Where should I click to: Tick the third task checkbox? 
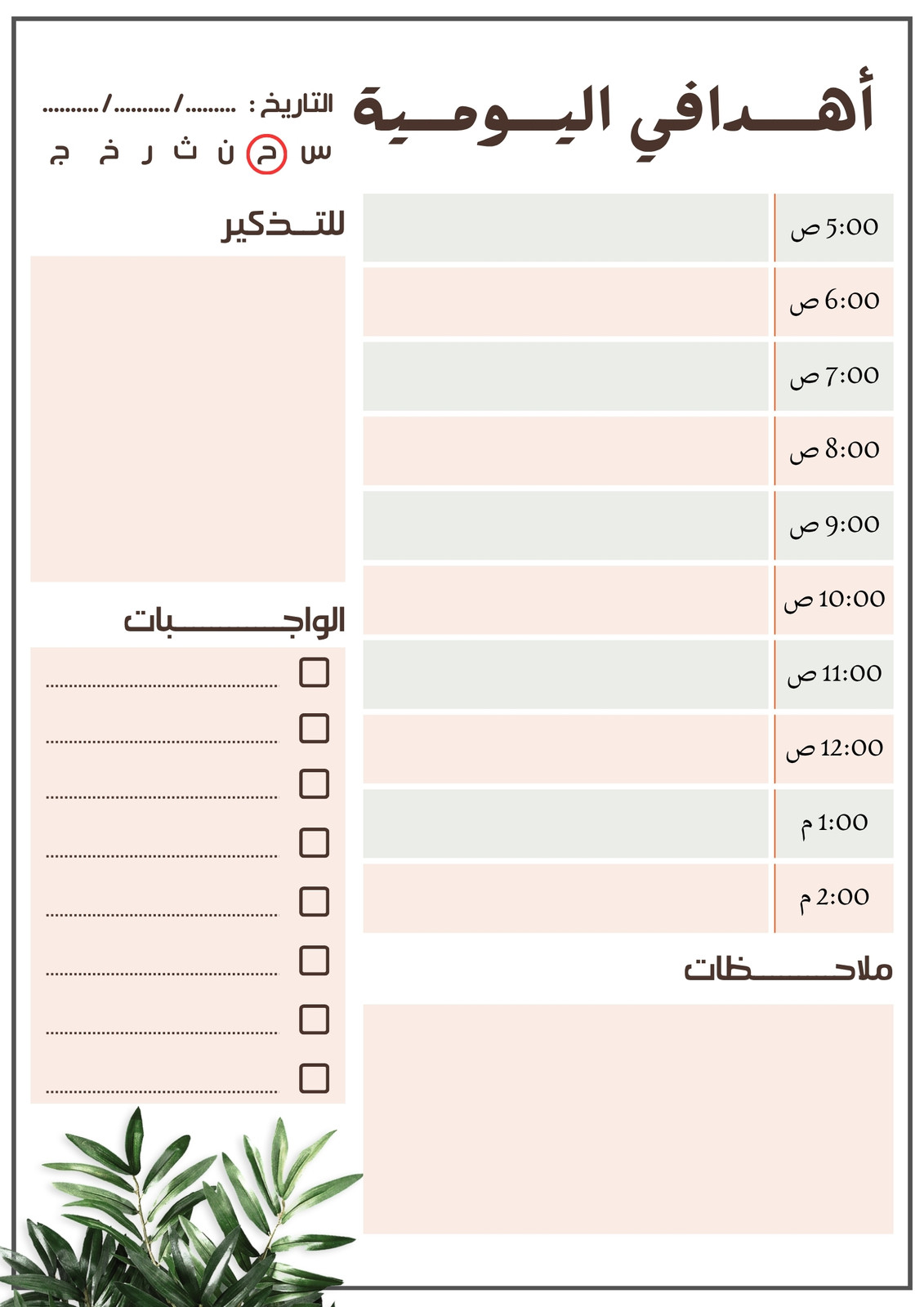point(314,783)
